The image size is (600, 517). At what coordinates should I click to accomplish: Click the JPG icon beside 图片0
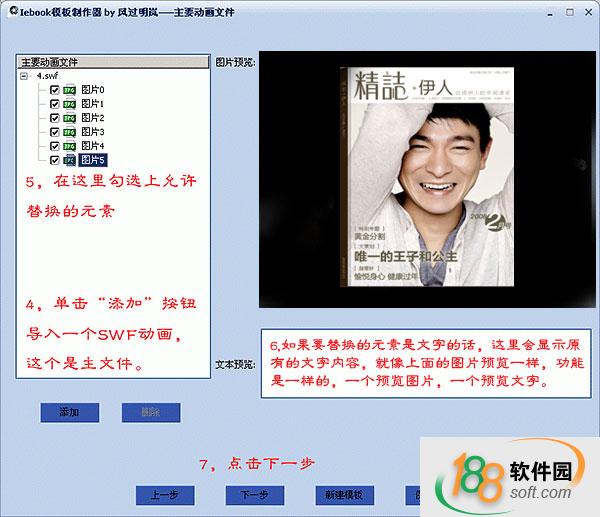tap(69, 90)
